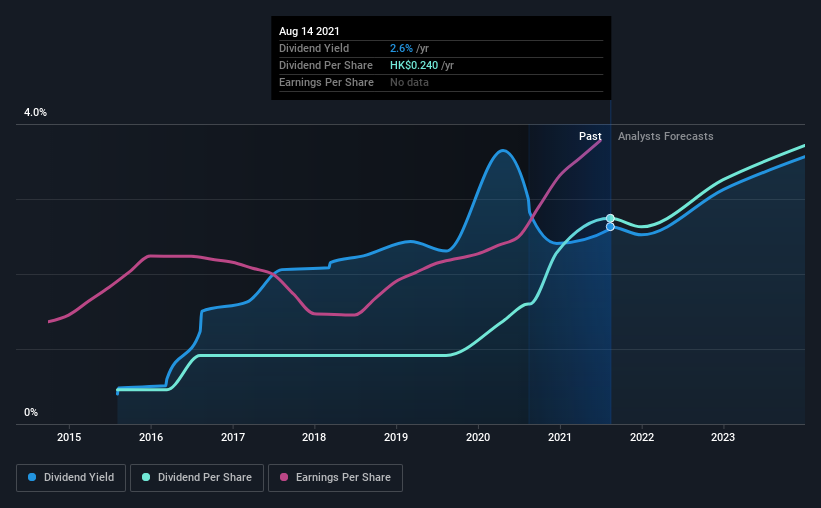
Task: Click the Analysts Forecasts label
Action: pyautogui.click(x=665, y=136)
